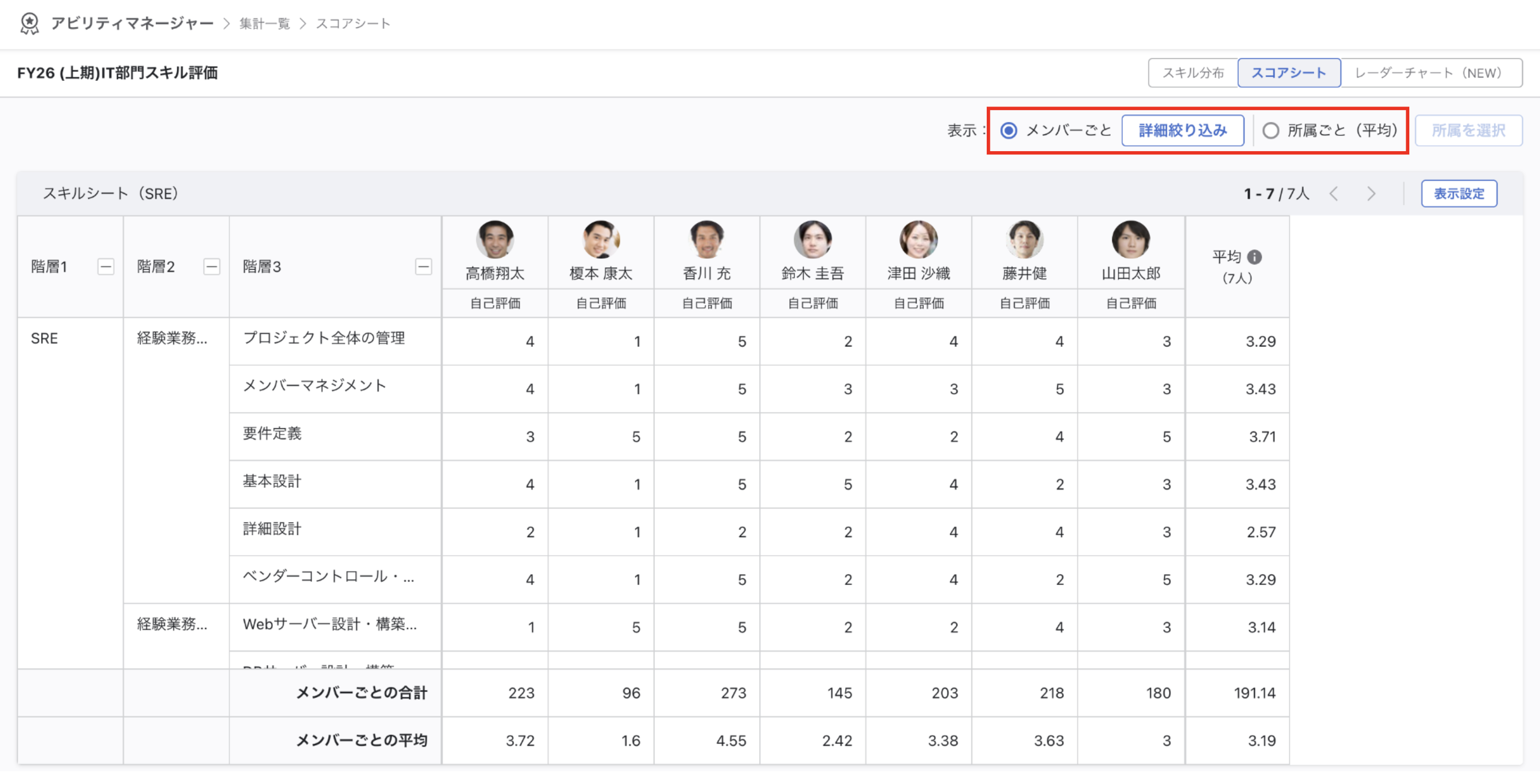Click 山田太郎's avatar photo

(x=1131, y=240)
